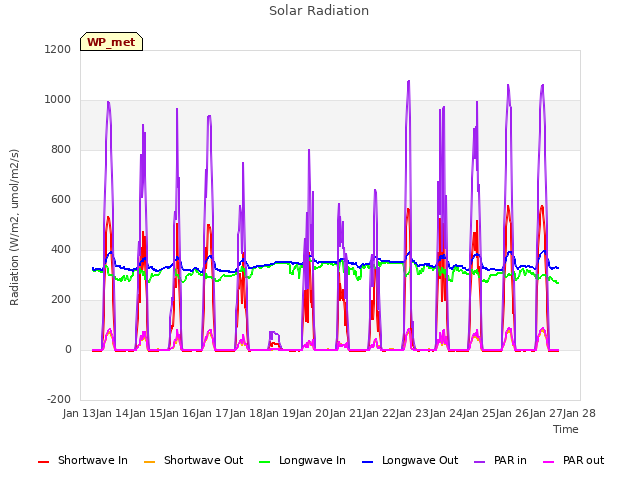The image size is (640, 480).
Task: Click the Solar Radiation chart title
Action: pyautogui.click(x=319, y=11)
